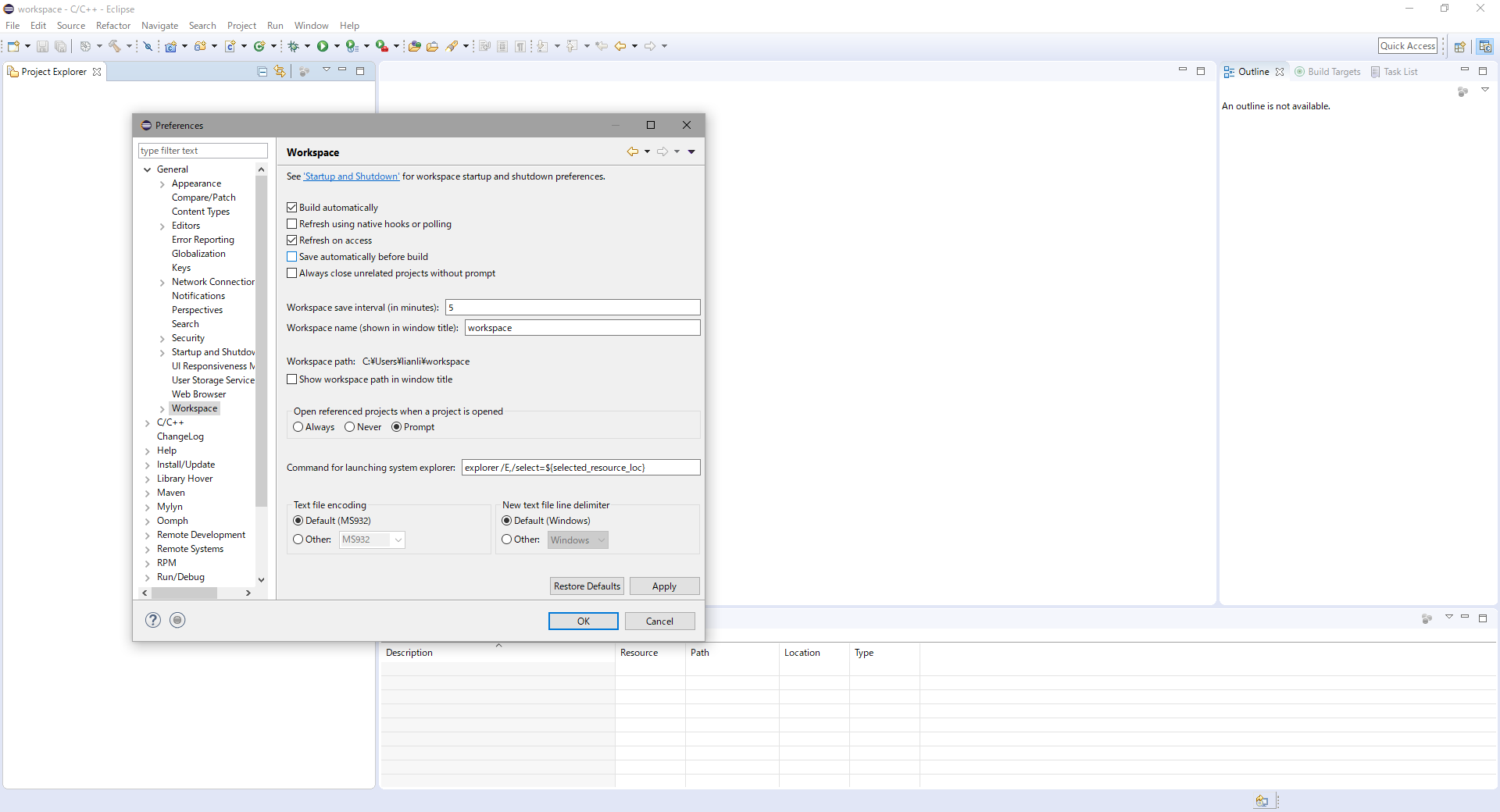Click the Help question mark icon in dialog
The height and width of the screenshot is (812, 1500).
153,620
